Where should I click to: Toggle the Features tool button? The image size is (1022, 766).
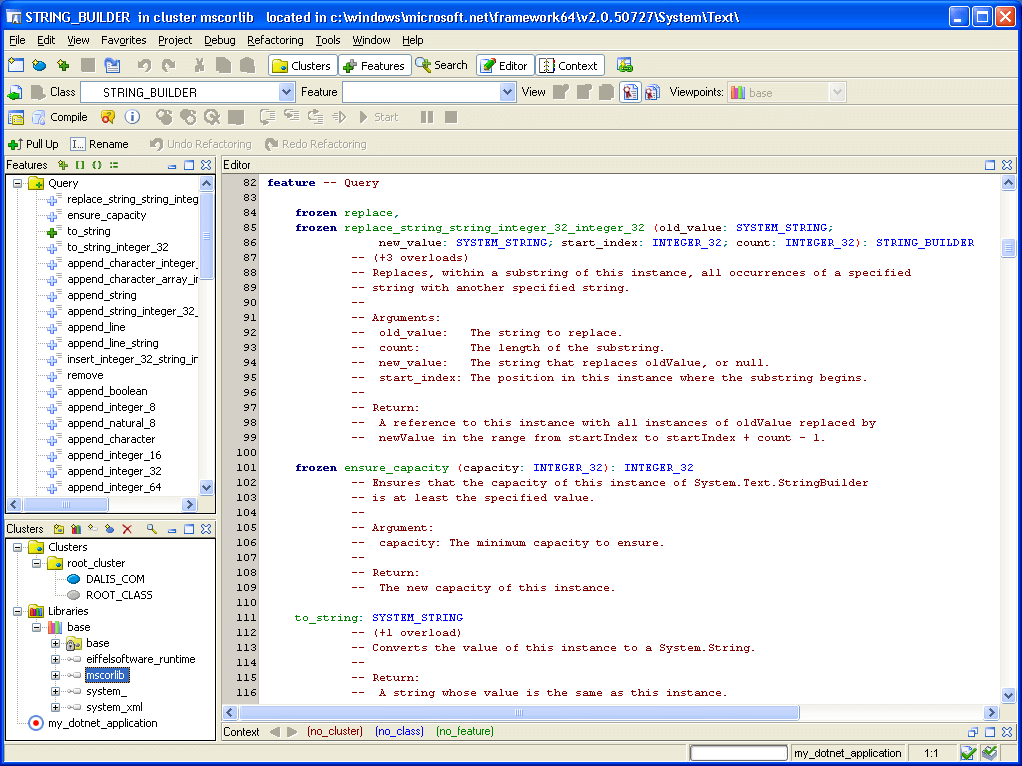373,66
